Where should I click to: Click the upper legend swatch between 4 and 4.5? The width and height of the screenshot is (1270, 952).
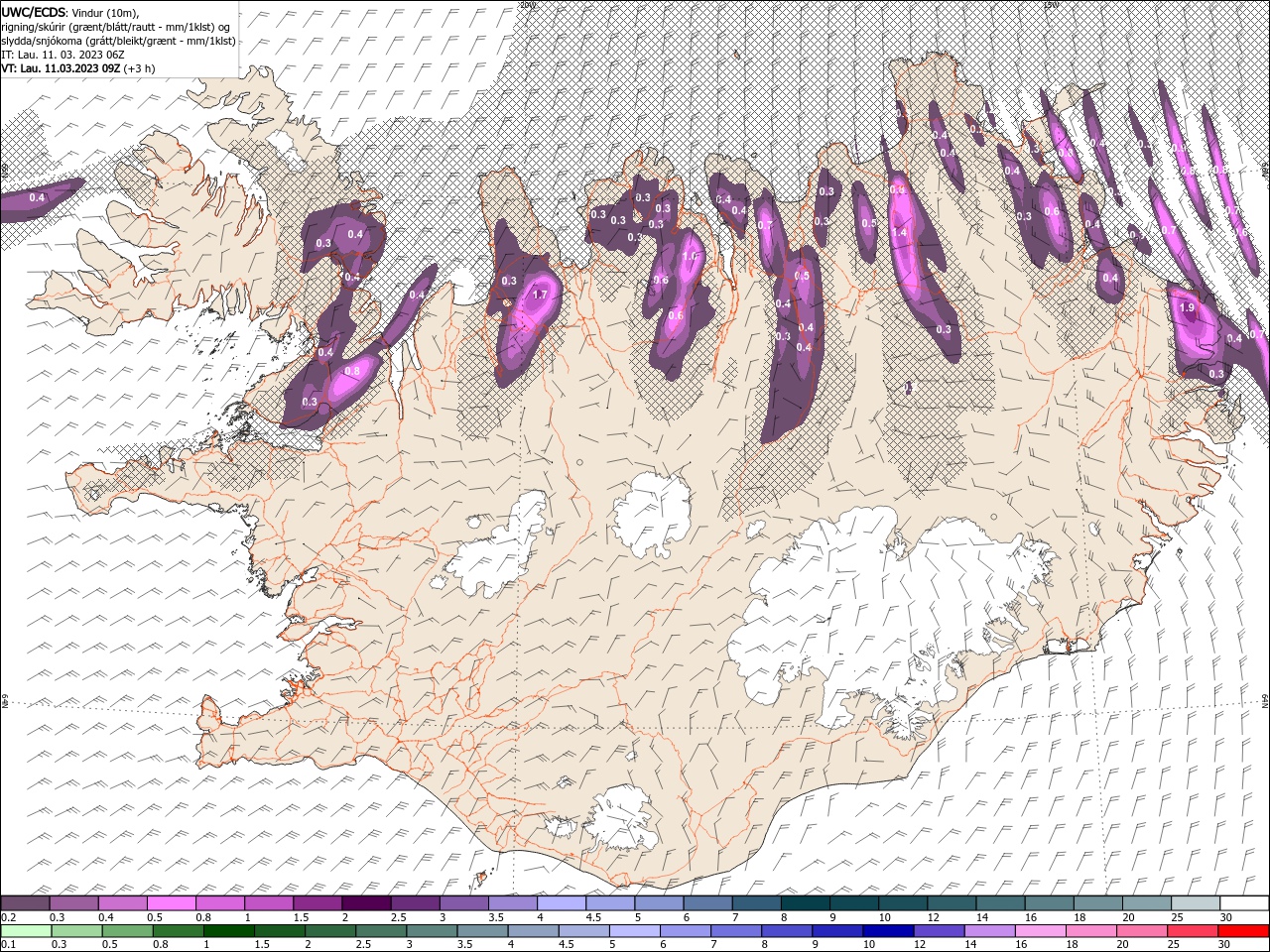point(560,903)
